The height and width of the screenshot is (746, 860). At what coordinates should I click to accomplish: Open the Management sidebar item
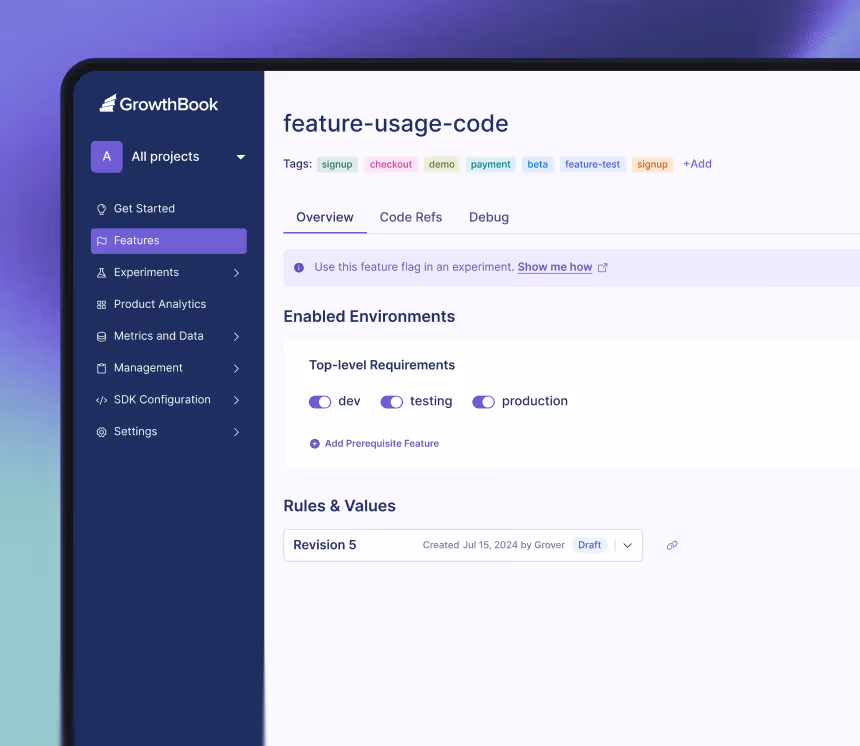click(169, 368)
